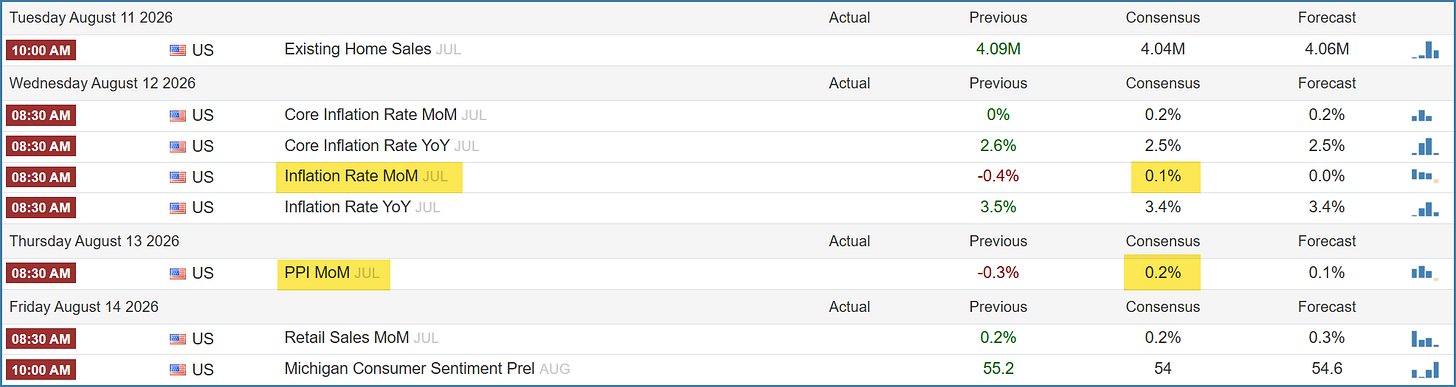
Task: Select the Tuesday August 11 2026 date header
Action: pos(90,17)
